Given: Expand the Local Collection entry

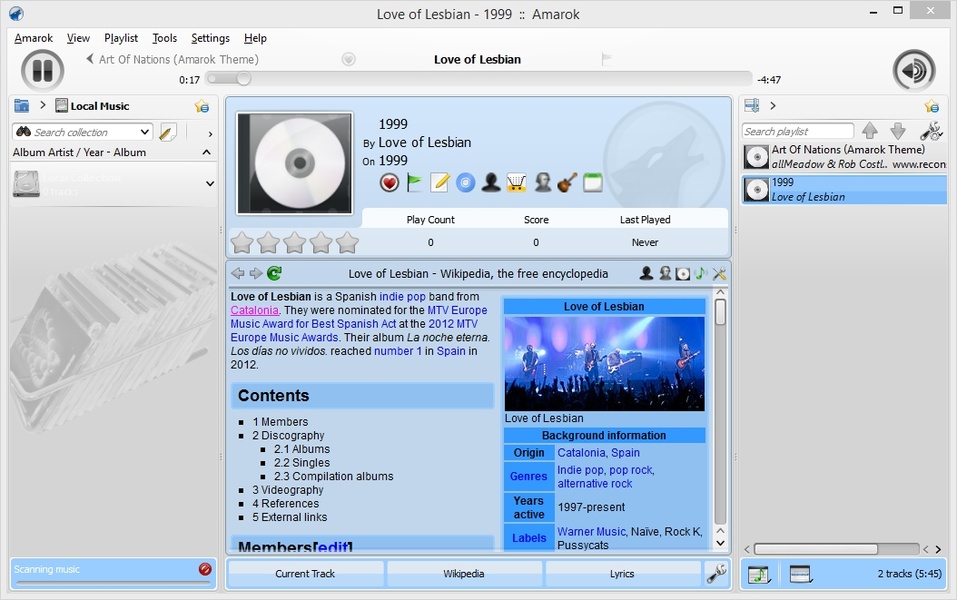Looking at the screenshot, I should [x=210, y=184].
